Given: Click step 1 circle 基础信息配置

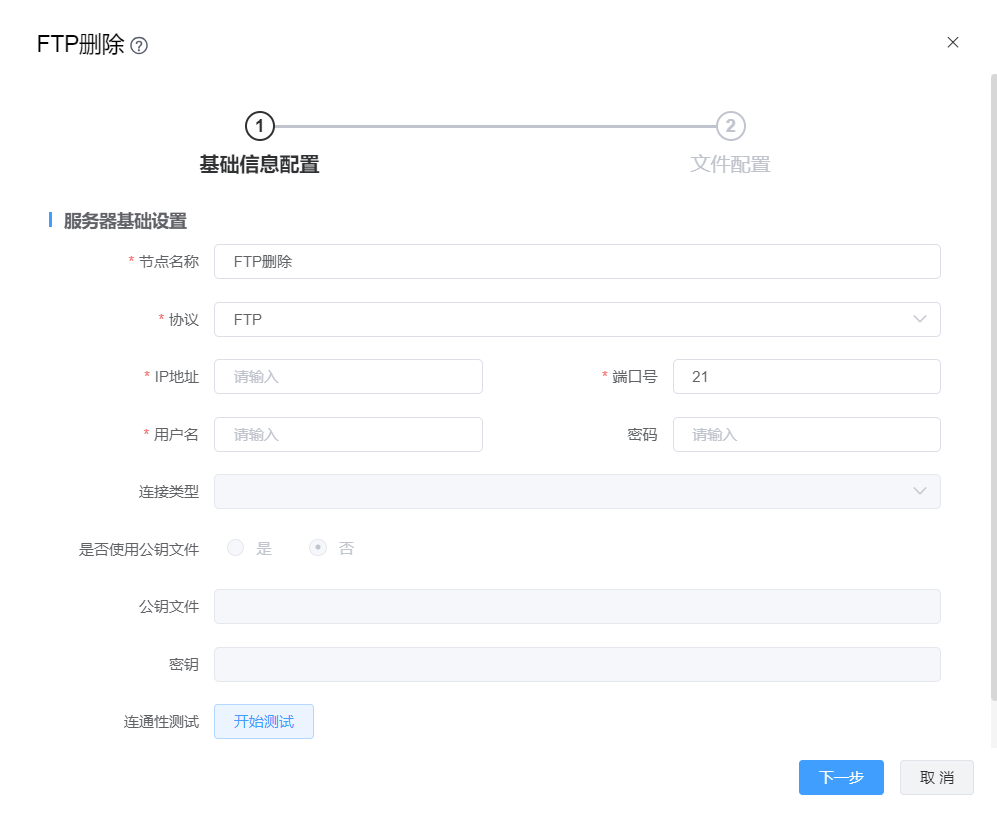Looking at the screenshot, I should click(x=259, y=126).
